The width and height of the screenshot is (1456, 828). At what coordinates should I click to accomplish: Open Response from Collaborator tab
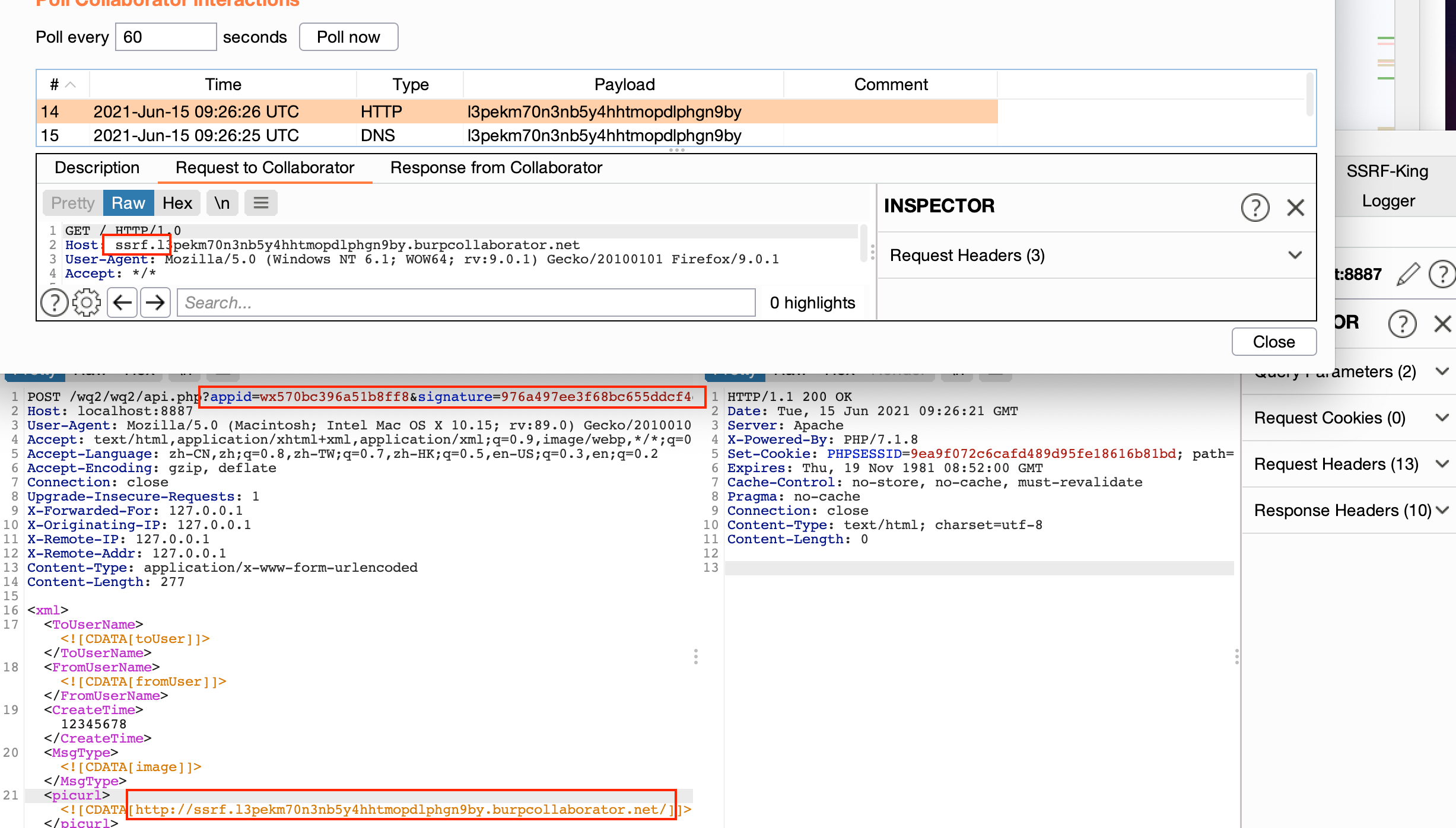point(496,168)
